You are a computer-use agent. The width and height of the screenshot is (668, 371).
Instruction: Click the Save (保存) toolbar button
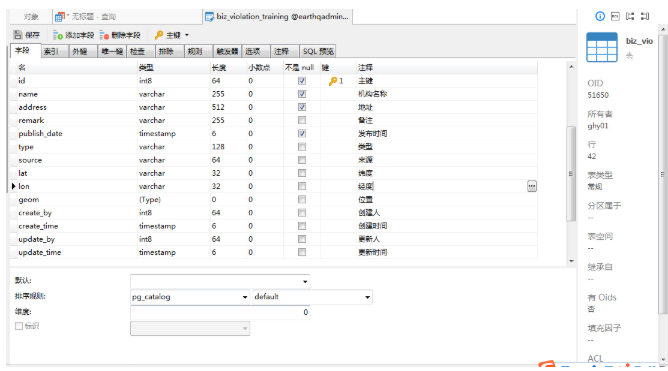tap(27, 35)
